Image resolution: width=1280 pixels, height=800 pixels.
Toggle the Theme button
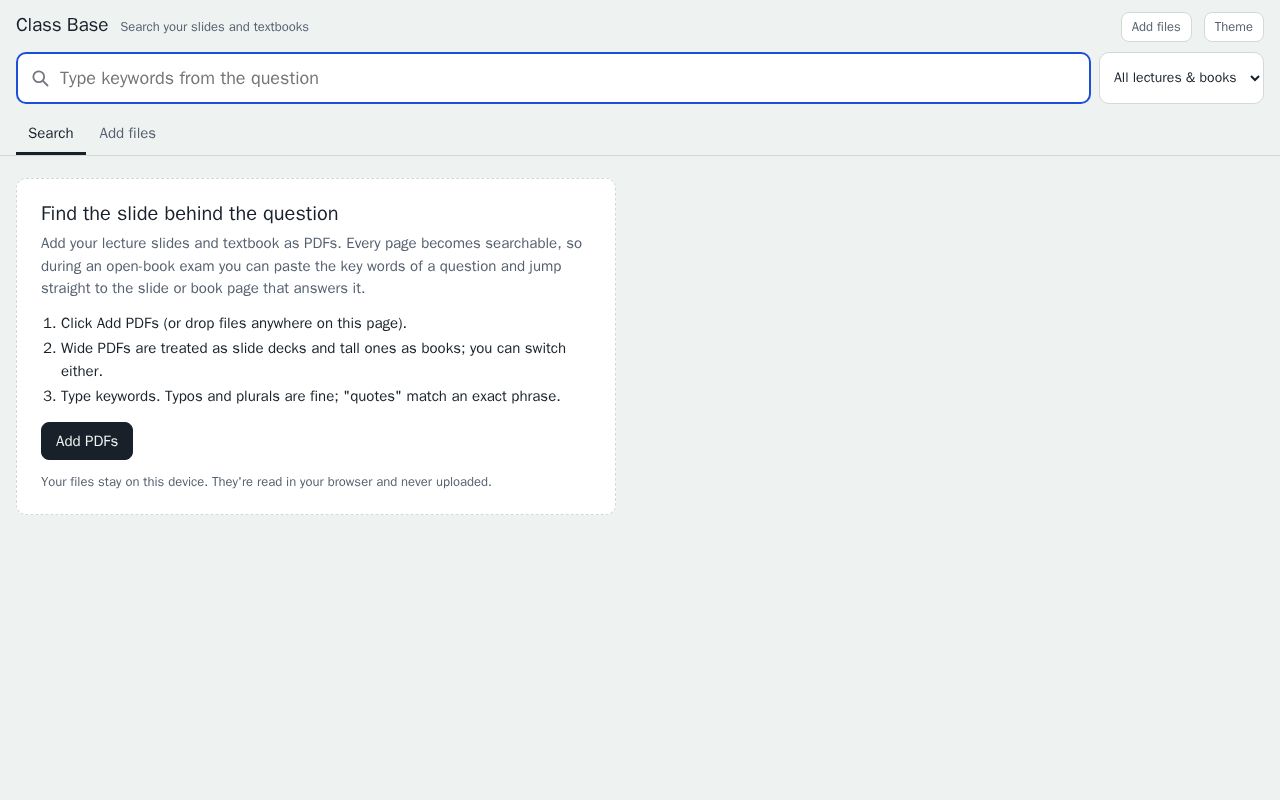pyautogui.click(x=1233, y=27)
